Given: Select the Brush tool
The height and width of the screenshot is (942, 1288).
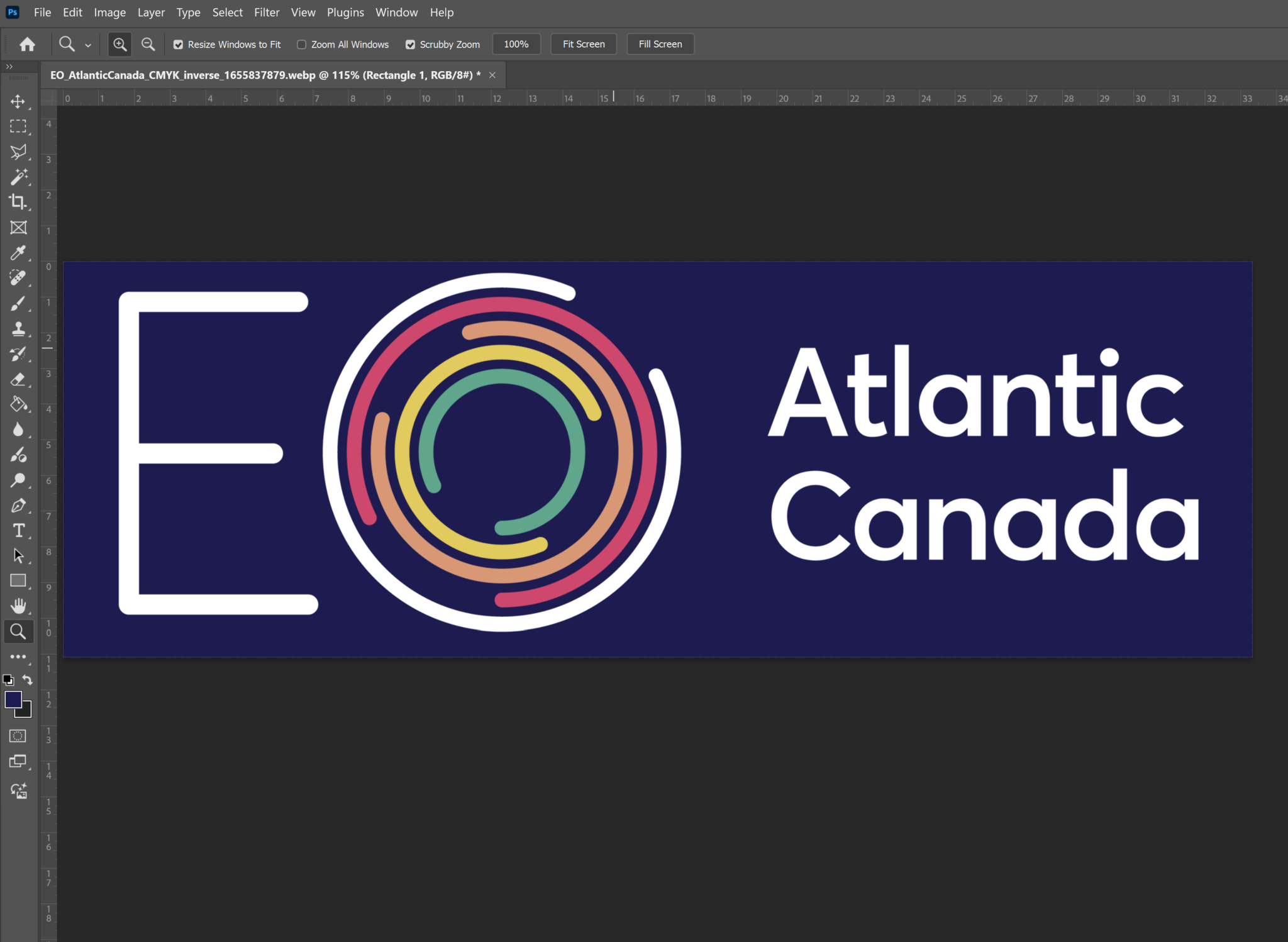Looking at the screenshot, I should coord(18,302).
